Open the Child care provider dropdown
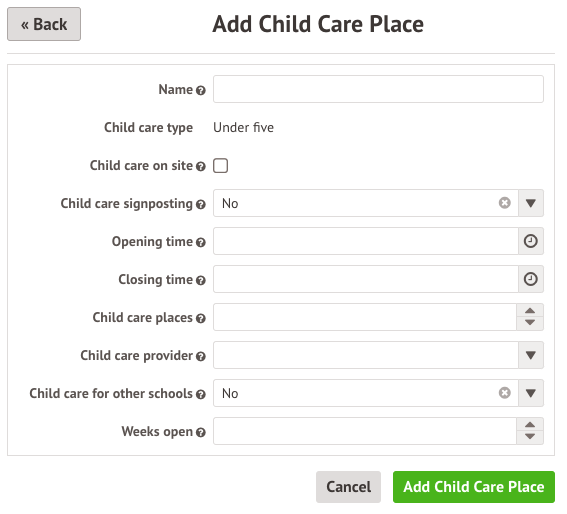567x514 pixels. coord(530,355)
